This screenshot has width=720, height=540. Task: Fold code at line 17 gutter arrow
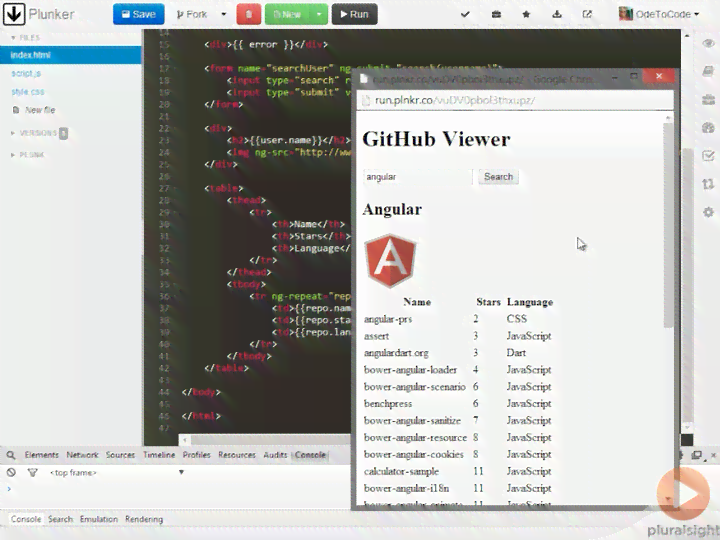(x=175, y=68)
